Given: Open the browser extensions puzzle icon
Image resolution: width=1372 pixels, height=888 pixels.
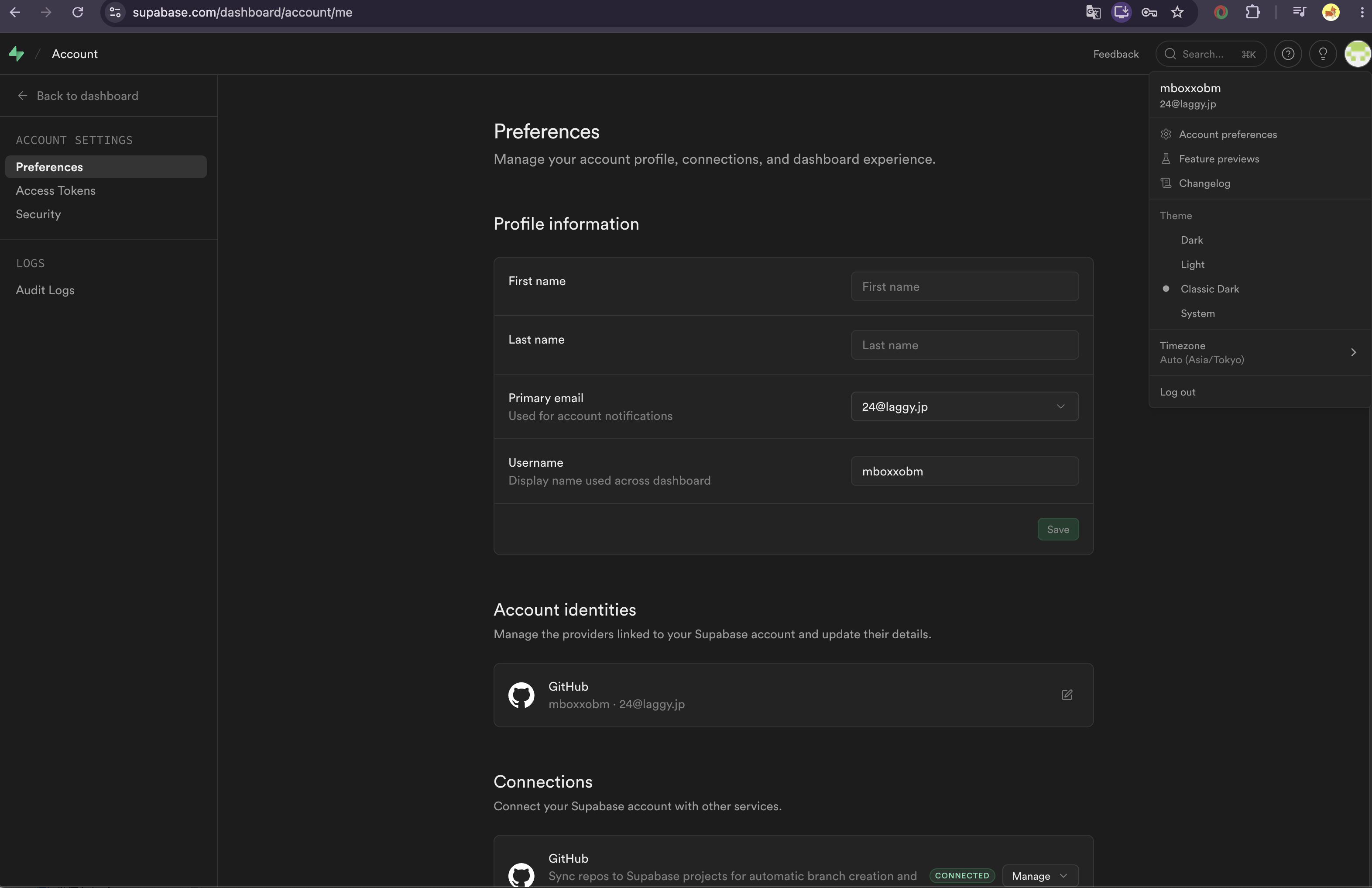Looking at the screenshot, I should pyautogui.click(x=1252, y=12).
